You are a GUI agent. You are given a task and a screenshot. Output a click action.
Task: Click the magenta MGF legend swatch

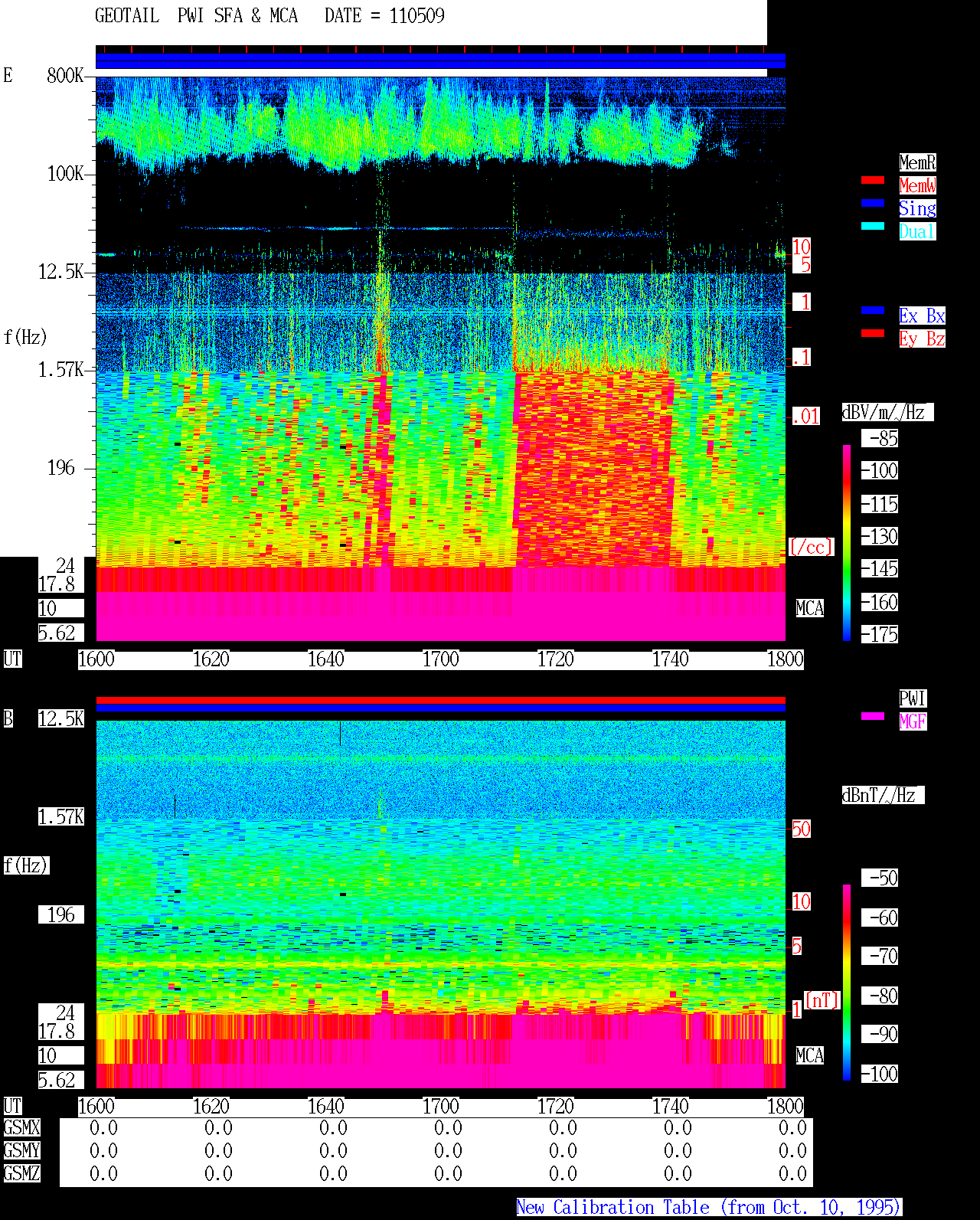click(x=873, y=717)
